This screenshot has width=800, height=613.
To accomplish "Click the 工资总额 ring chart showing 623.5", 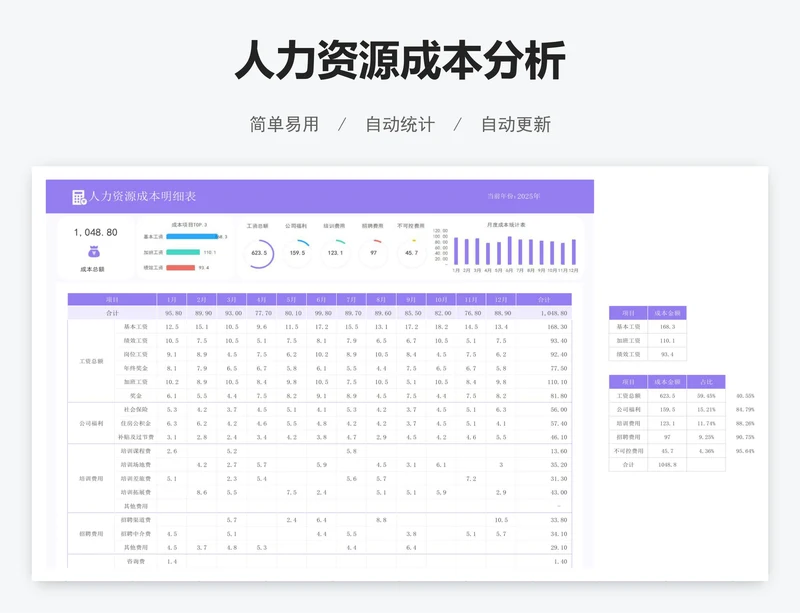I will click(x=259, y=253).
